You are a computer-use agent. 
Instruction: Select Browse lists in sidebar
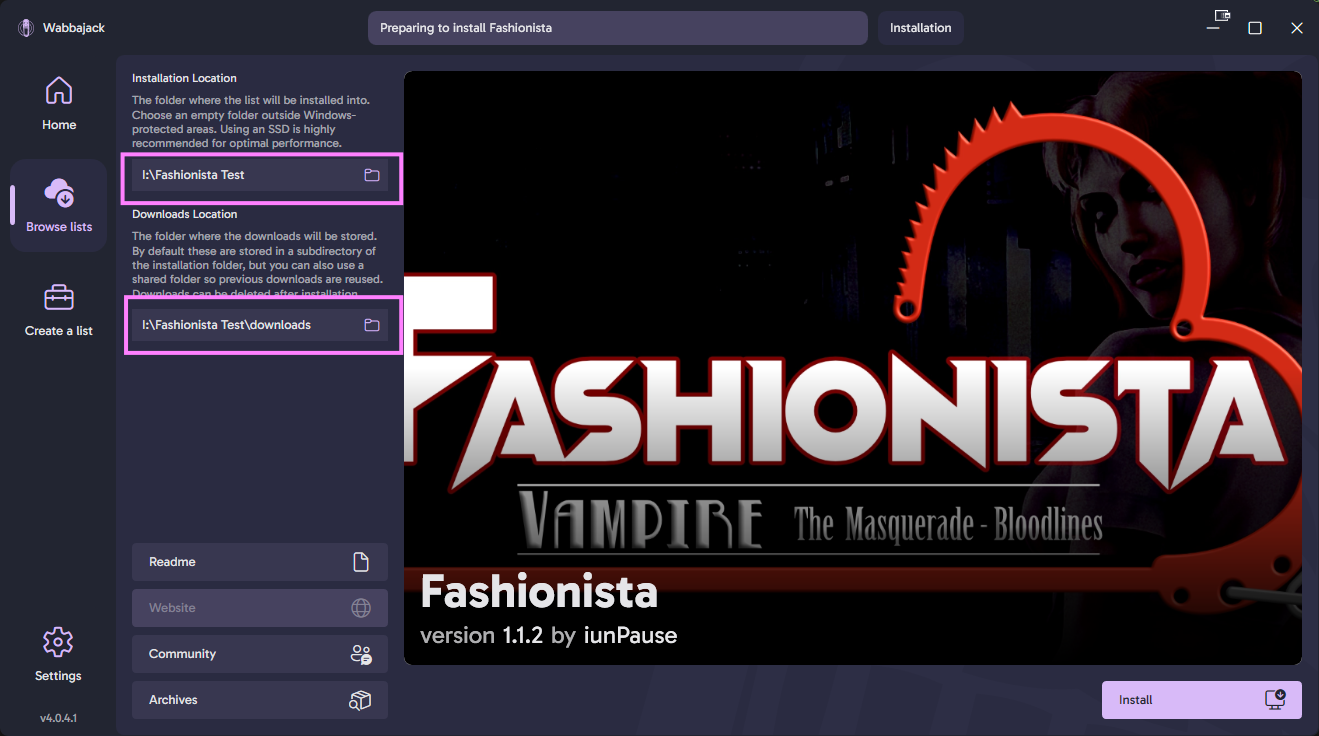(59, 205)
